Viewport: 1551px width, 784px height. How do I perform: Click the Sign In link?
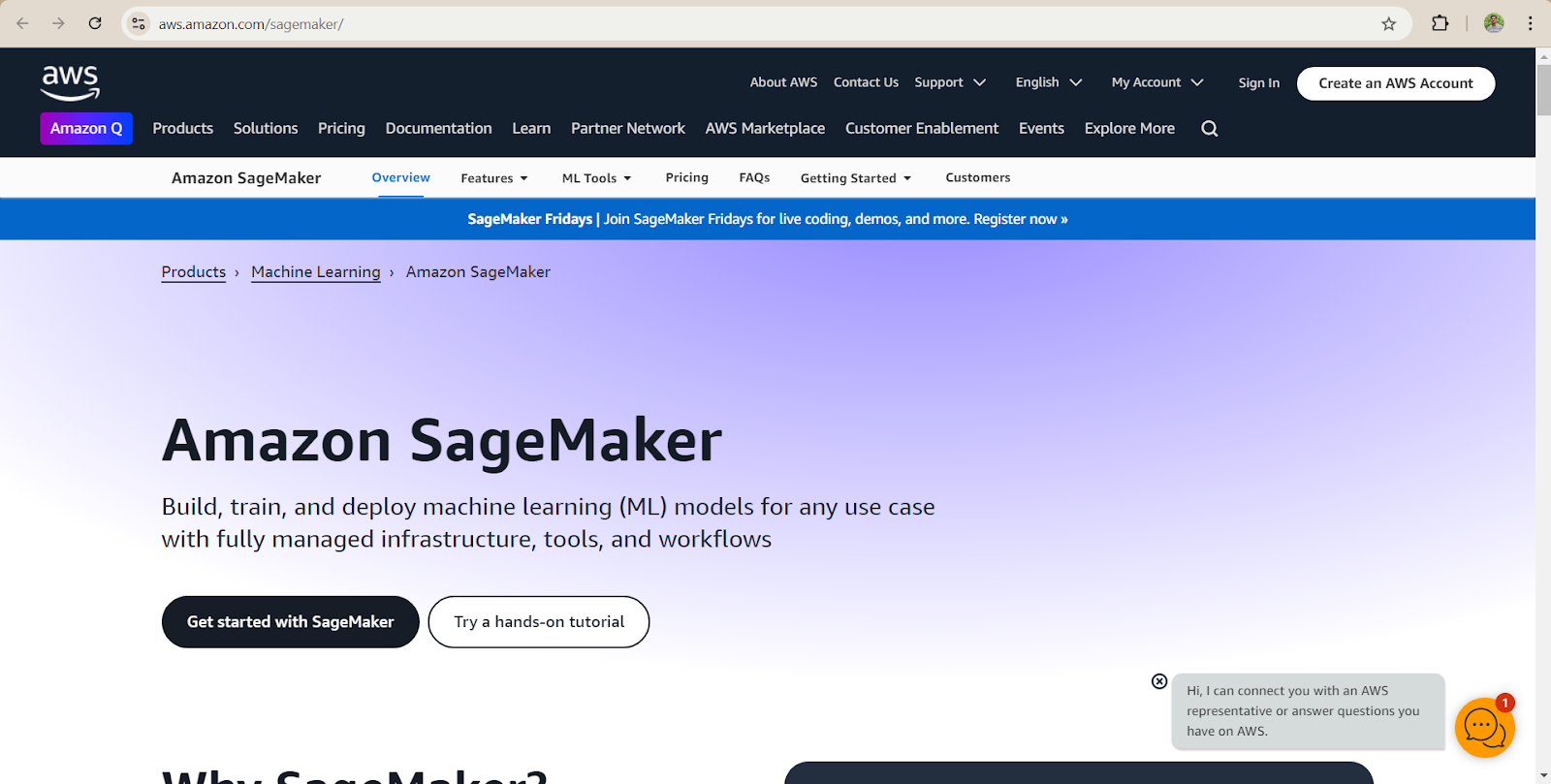click(x=1258, y=83)
